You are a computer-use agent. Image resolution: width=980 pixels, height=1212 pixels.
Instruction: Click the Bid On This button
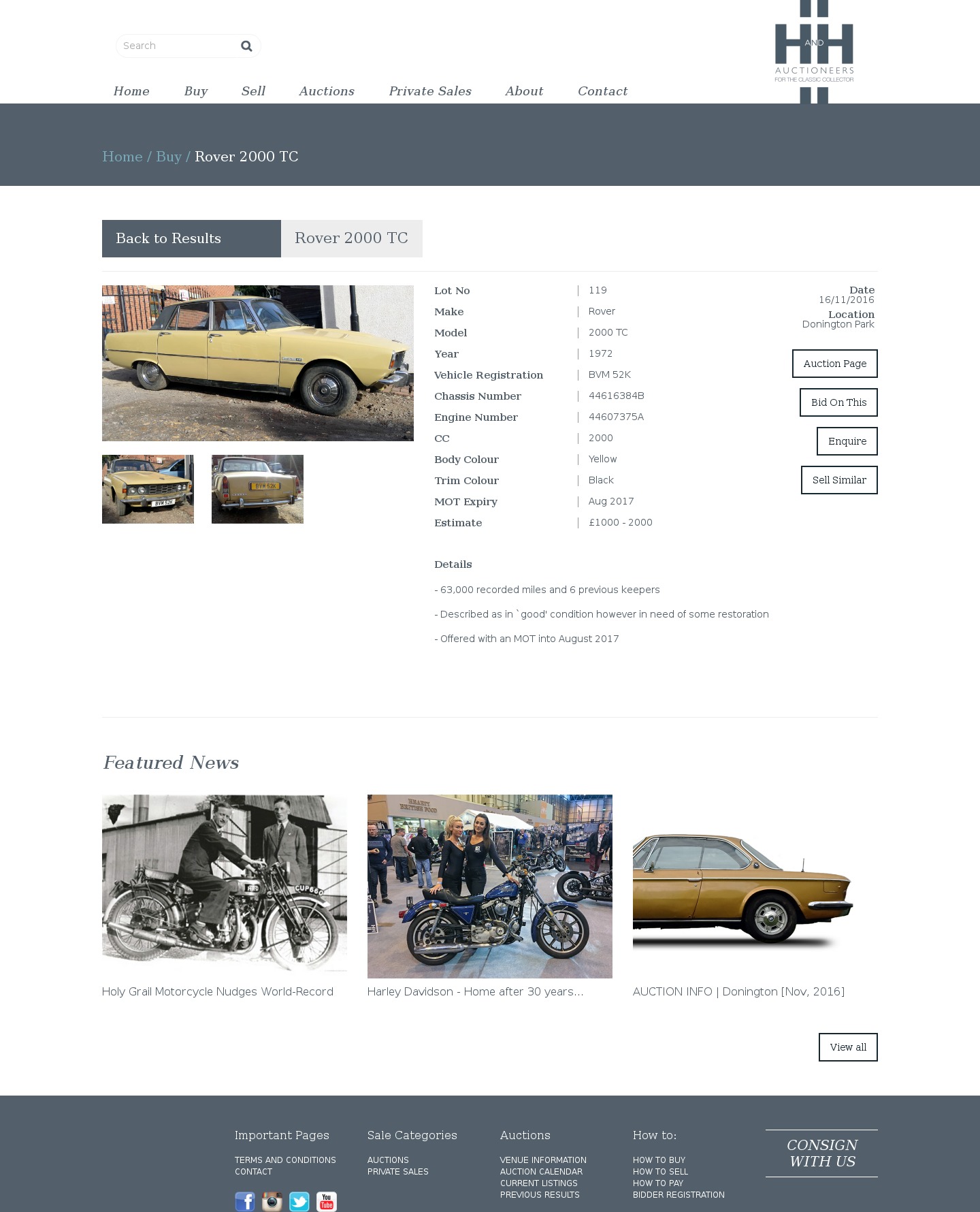pyautogui.click(x=838, y=402)
